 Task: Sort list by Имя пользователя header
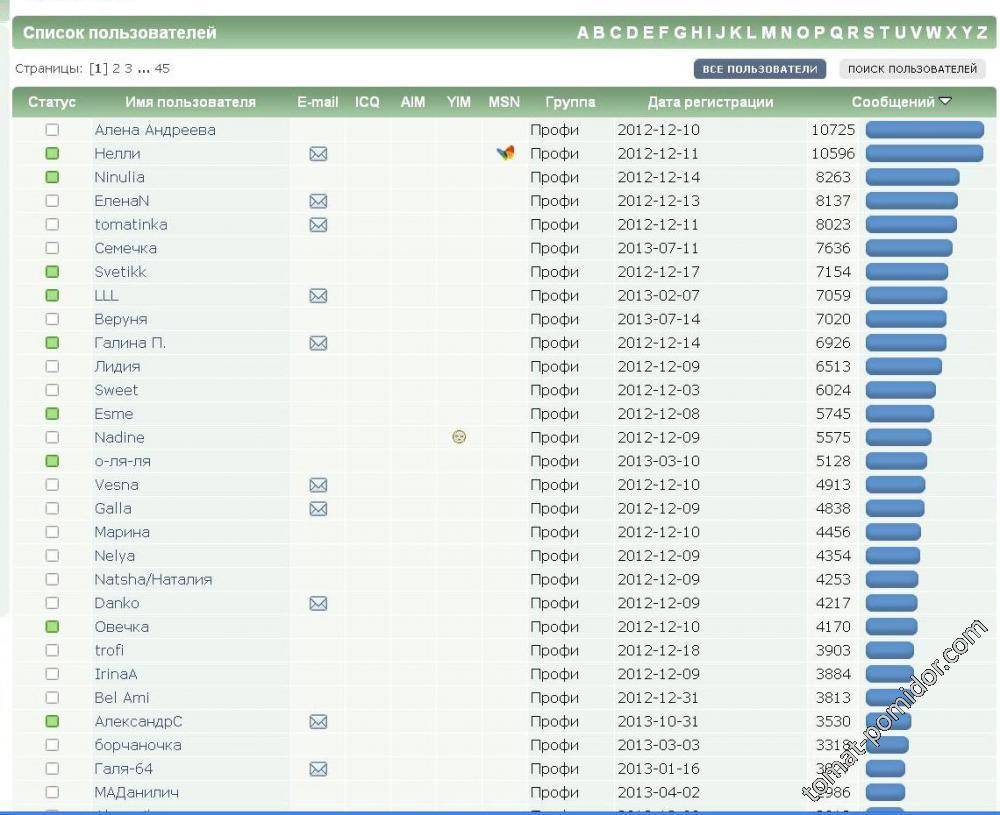[190, 102]
